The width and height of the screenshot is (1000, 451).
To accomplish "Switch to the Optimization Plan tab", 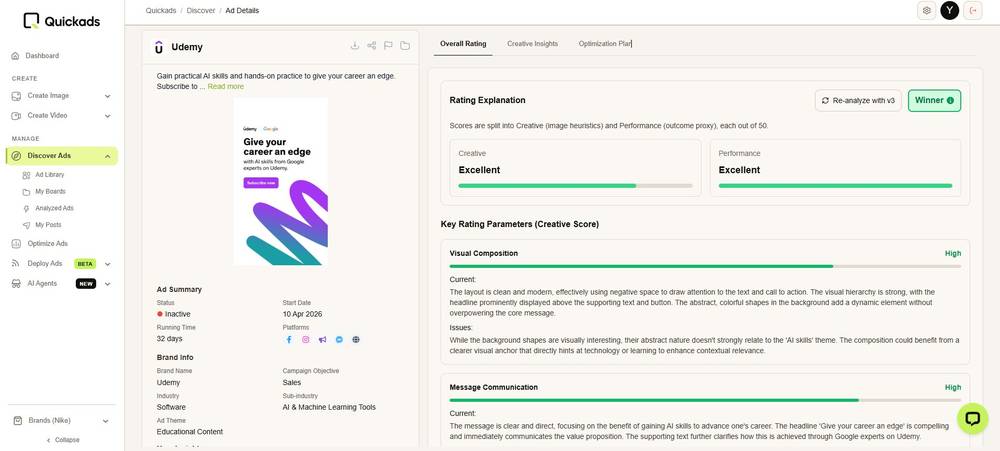I will click(x=605, y=44).
